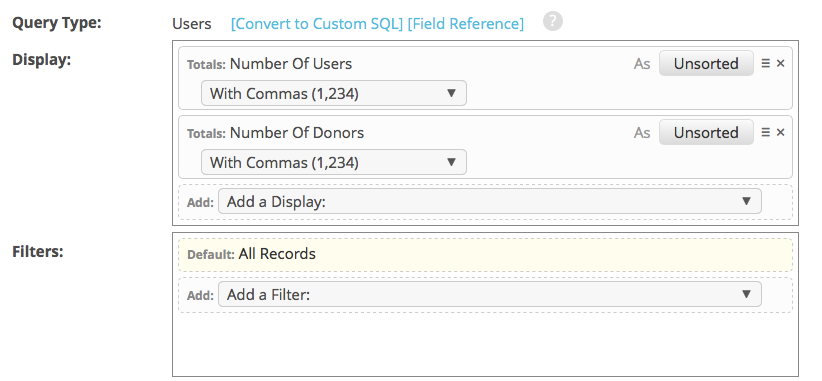822x381 pixels.
Task: Remove the Number Of Donors display
Action: [781, 133]
